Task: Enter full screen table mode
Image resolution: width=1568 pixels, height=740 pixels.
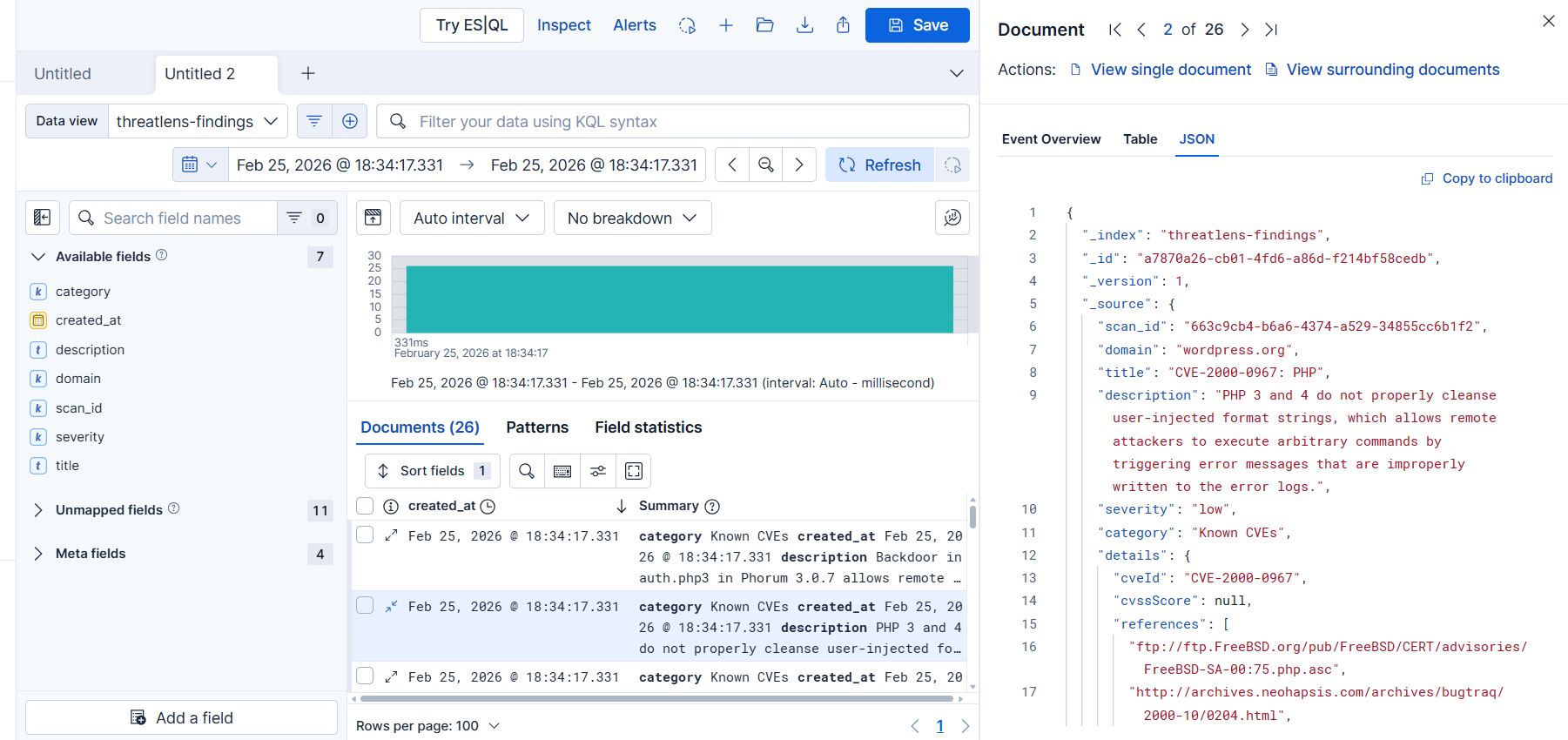Action: 634,471
